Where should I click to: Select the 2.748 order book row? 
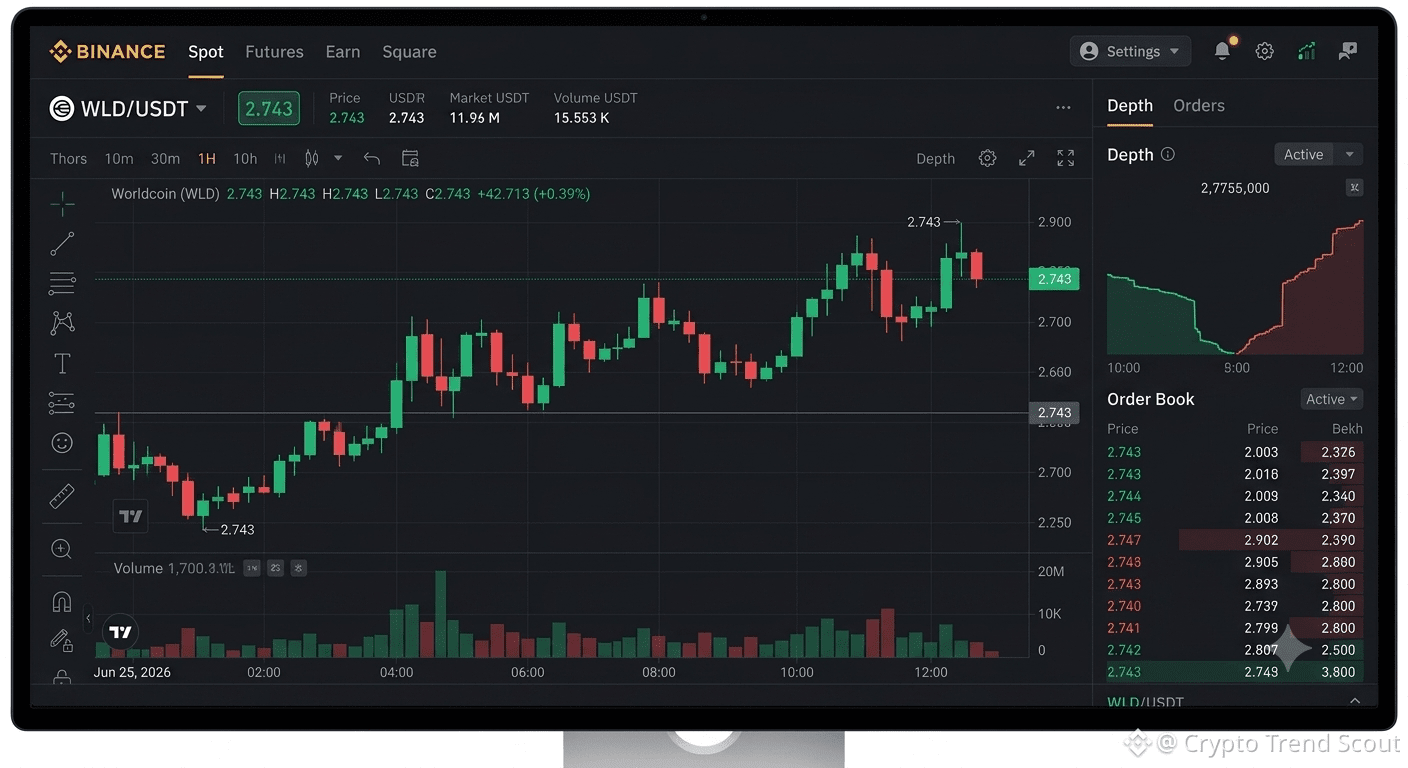click(x=1235, y=562)
